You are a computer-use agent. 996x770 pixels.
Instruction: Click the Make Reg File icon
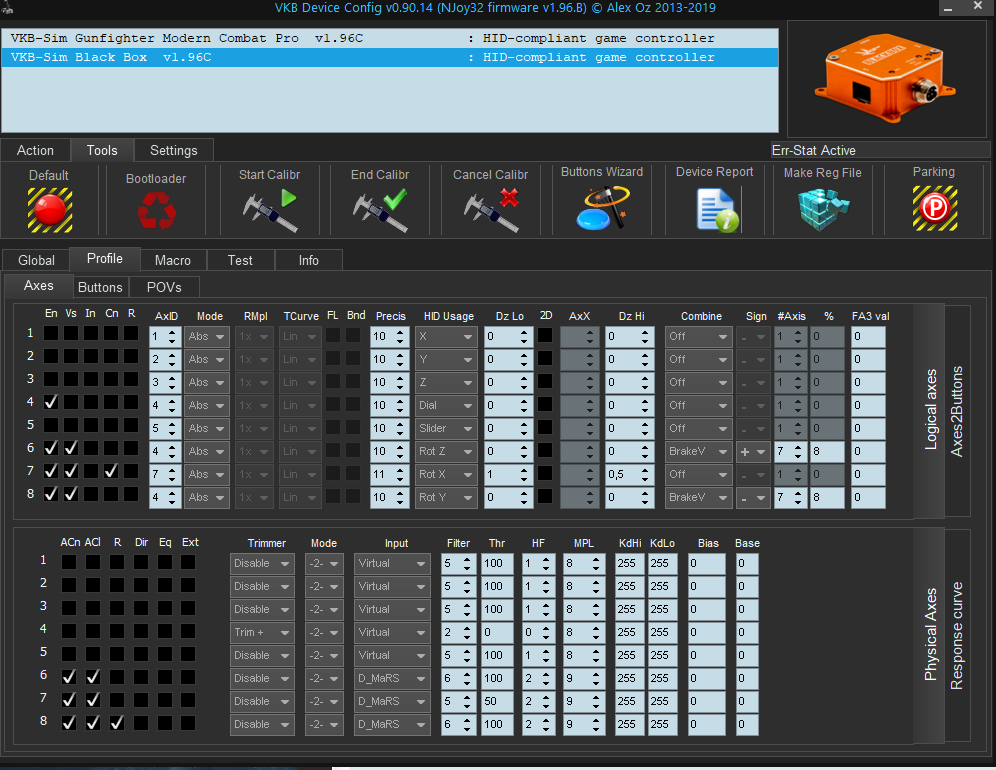tap(823, 209)
